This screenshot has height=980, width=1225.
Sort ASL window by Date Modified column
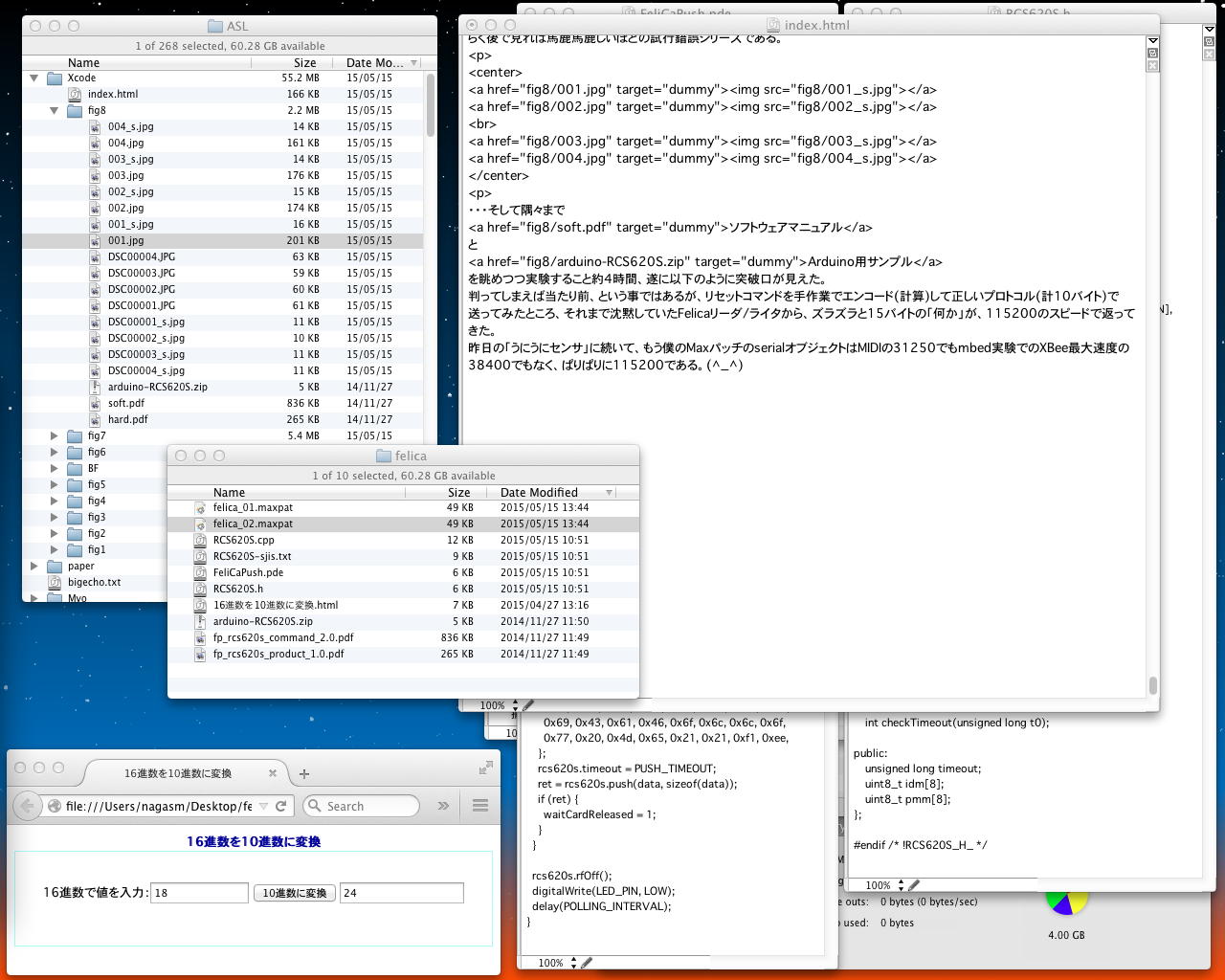click(x=379, y=63)
